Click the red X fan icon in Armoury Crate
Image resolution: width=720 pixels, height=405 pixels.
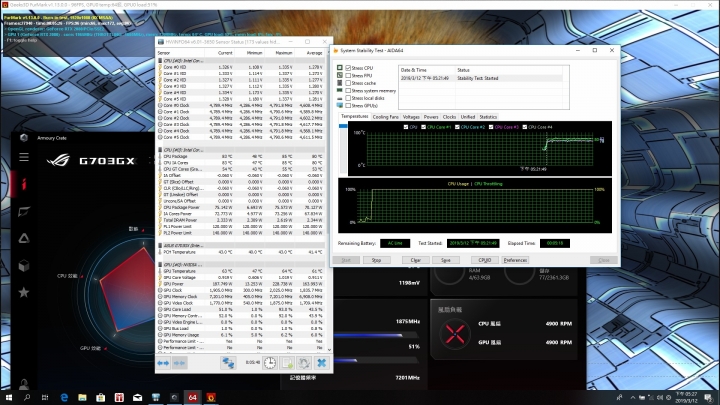(455, 334)
